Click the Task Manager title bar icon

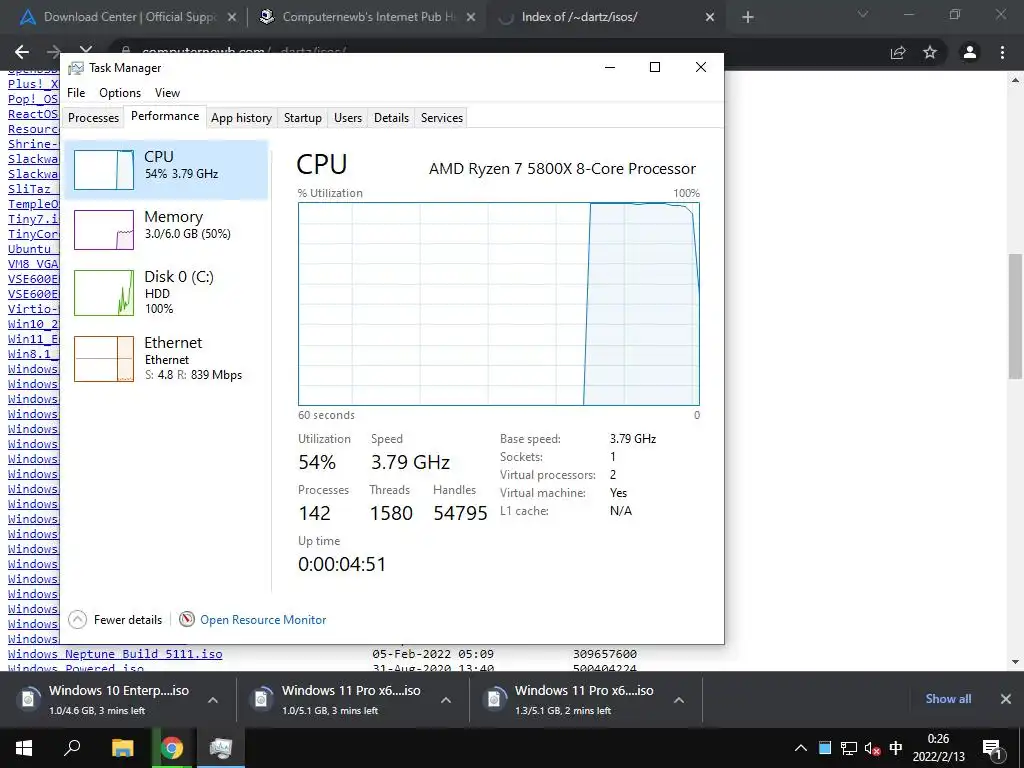click(x=76, y=68)
